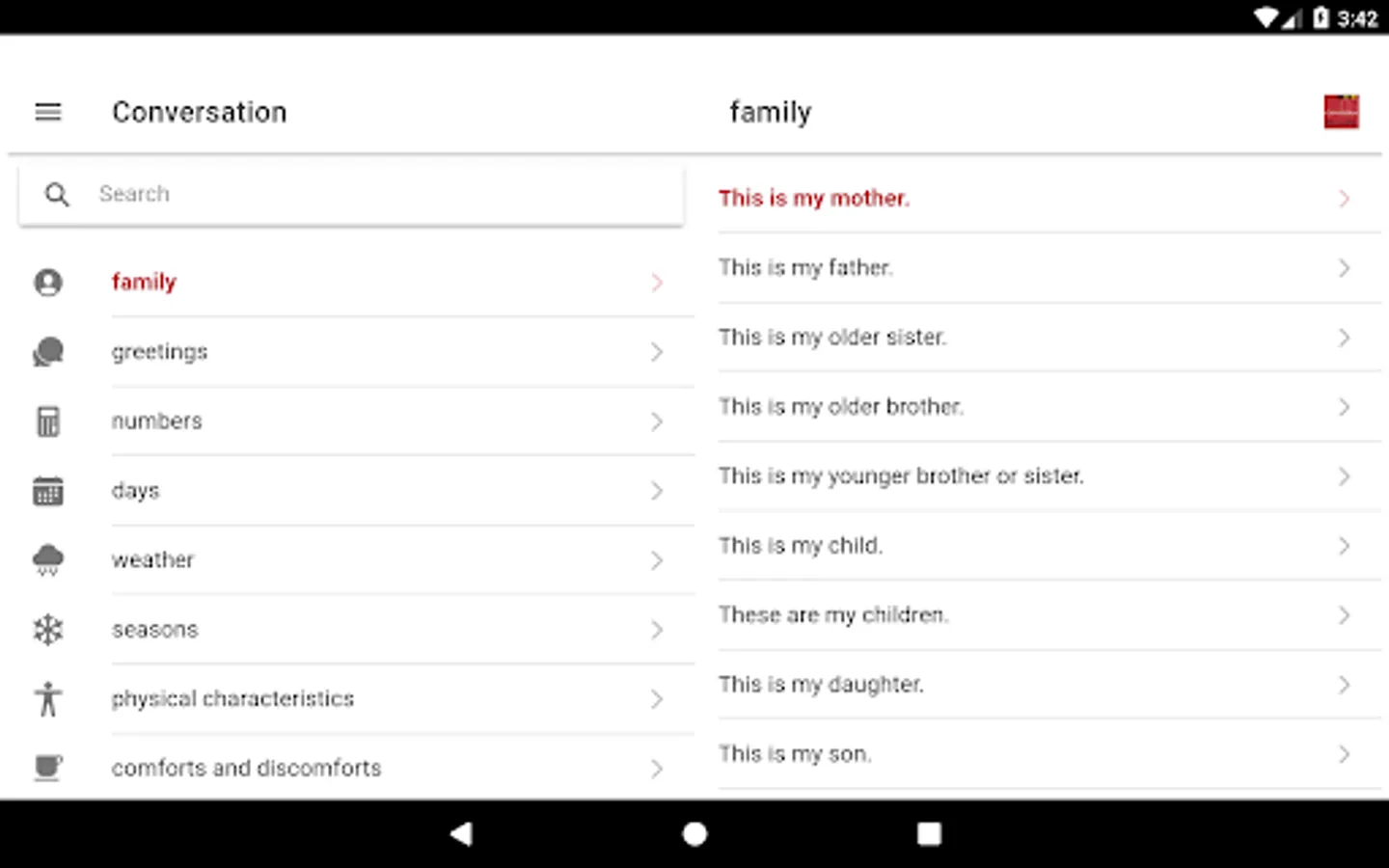Click the red app logo icon

[1341, 112]
